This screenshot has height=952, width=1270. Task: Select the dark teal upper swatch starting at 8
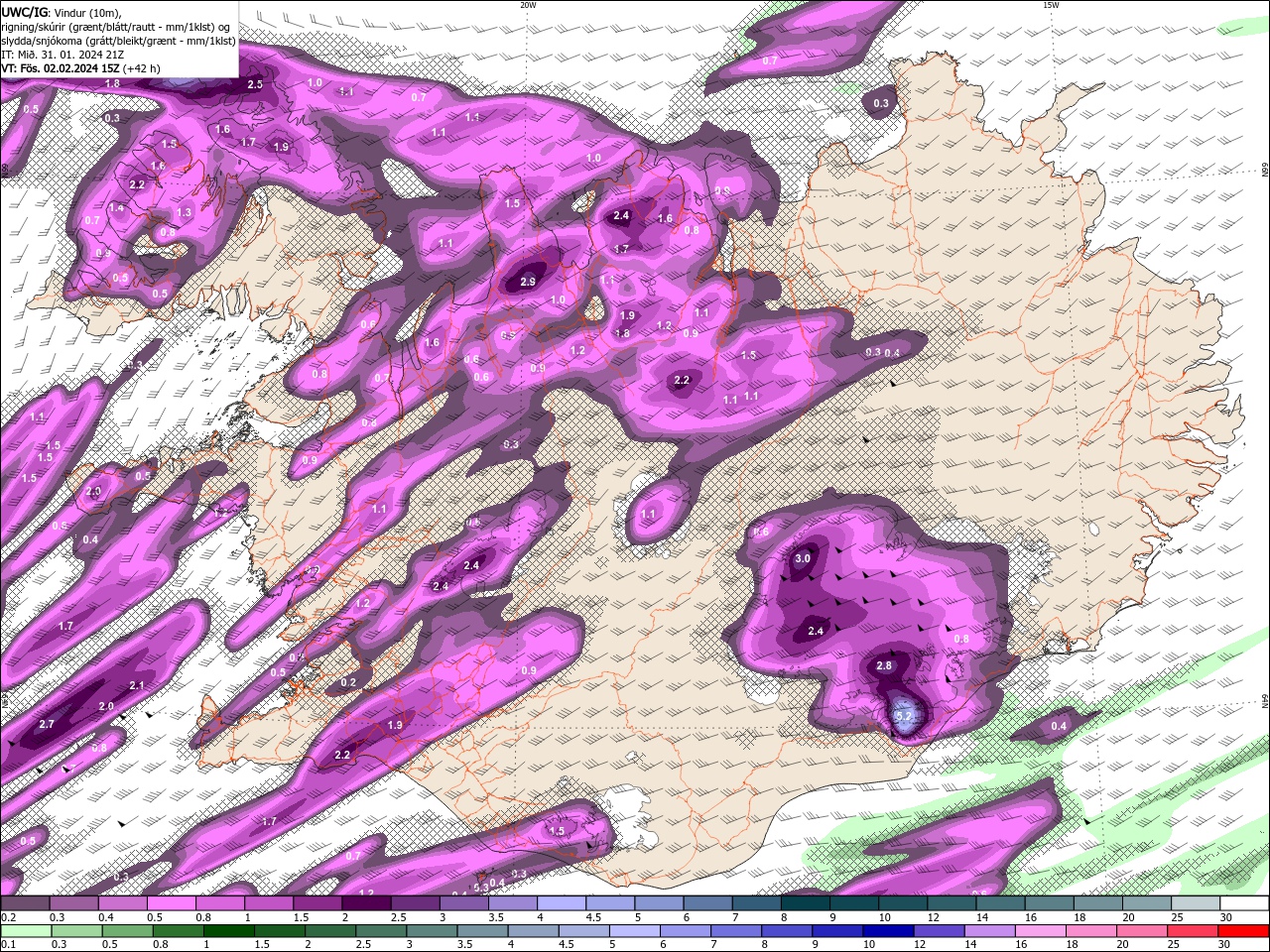coord(806,903)
